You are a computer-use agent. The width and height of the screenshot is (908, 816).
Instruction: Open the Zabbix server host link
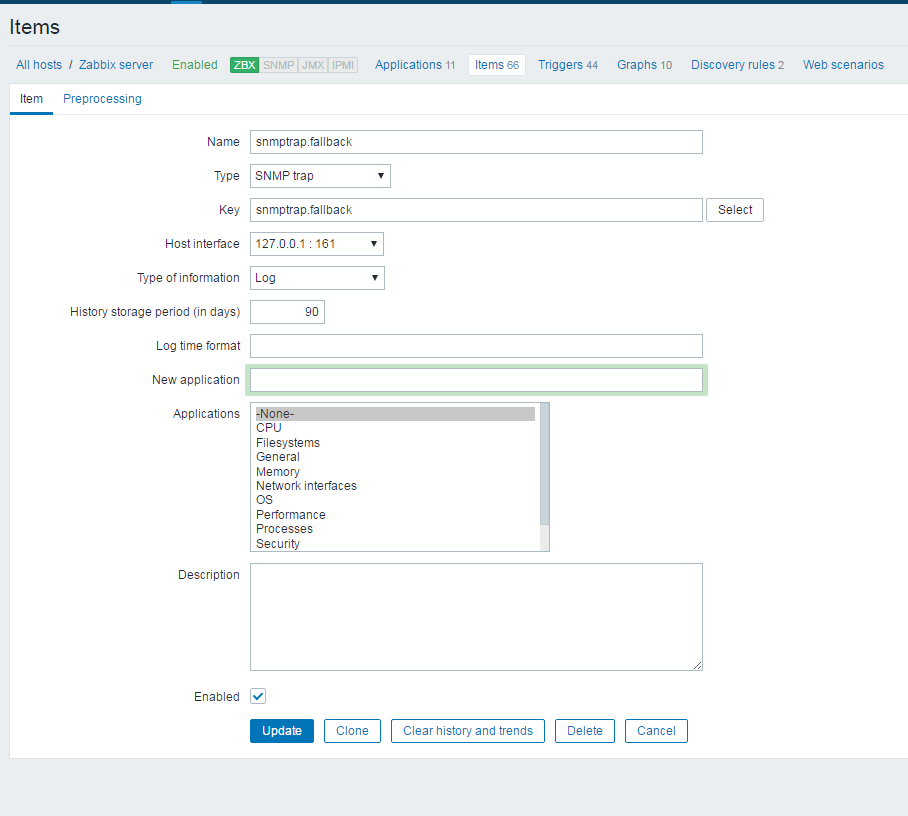click(116, 65)
